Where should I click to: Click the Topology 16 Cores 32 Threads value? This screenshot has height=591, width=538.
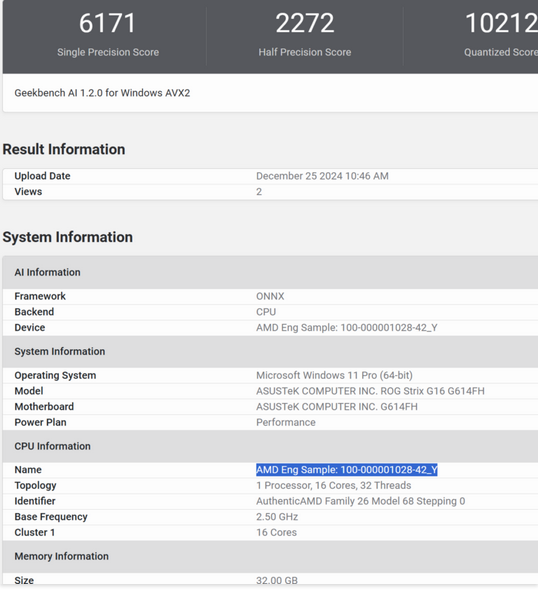coord(334,485)
